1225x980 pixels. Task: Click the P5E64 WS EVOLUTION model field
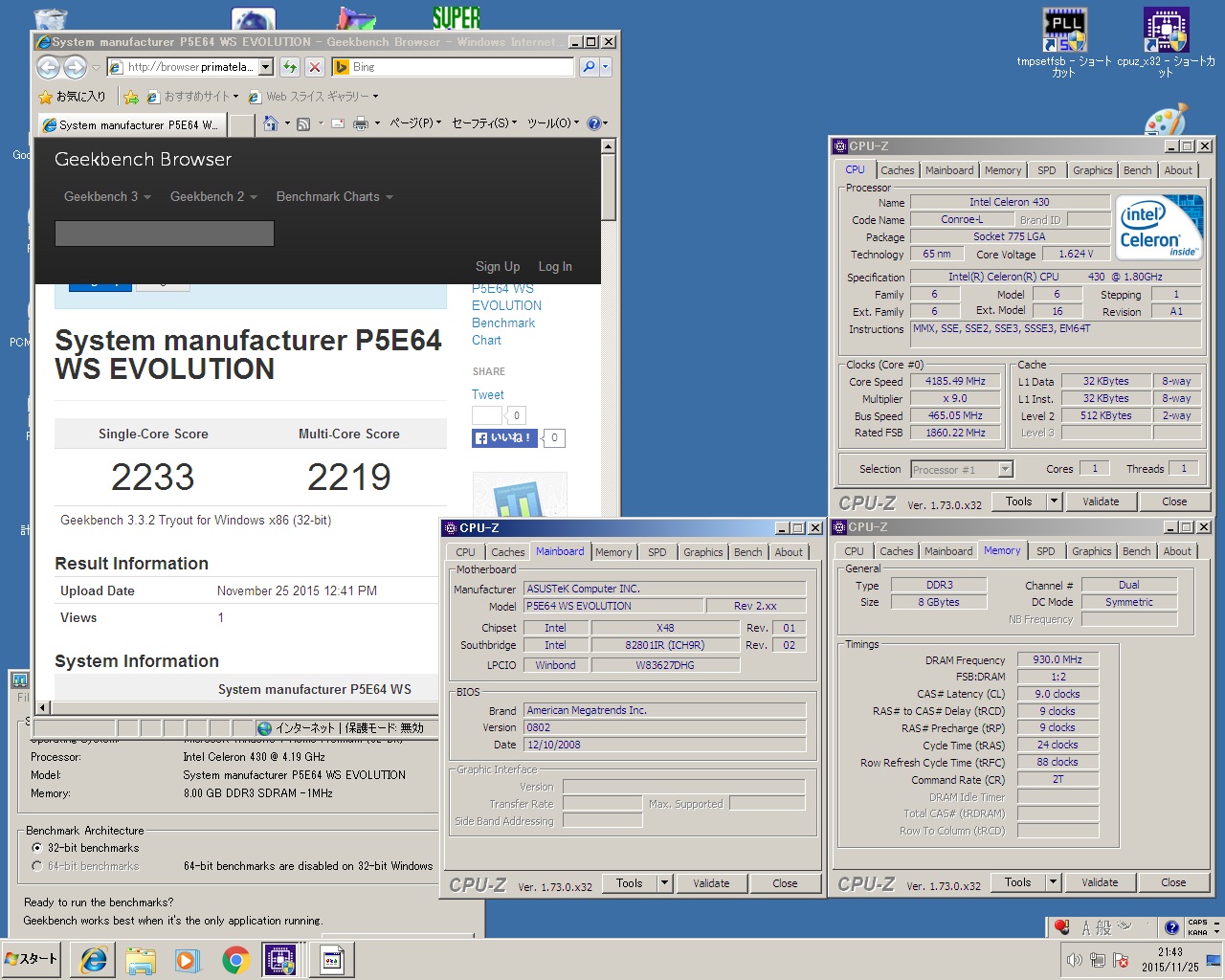click(612, 606)
